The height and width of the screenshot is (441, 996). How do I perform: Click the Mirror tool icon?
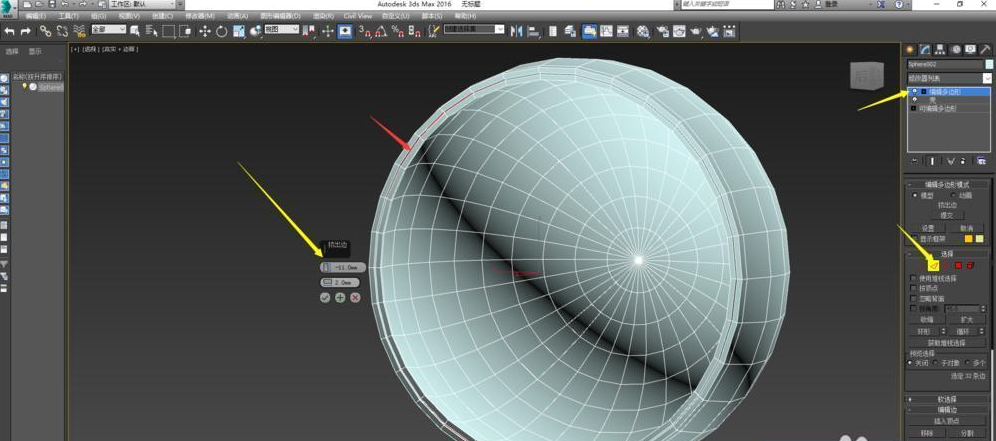(x=517, y=31)
